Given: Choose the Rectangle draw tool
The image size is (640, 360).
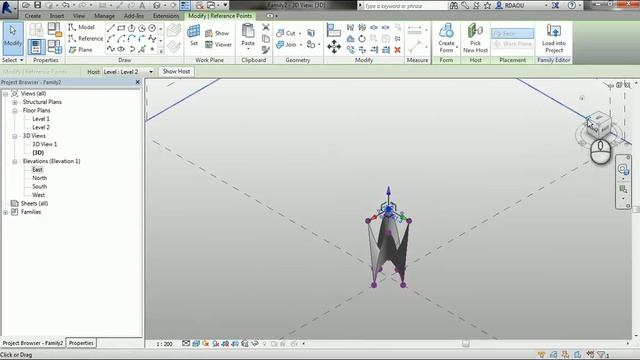Looking at the screenshot, I should pos(121,28).
